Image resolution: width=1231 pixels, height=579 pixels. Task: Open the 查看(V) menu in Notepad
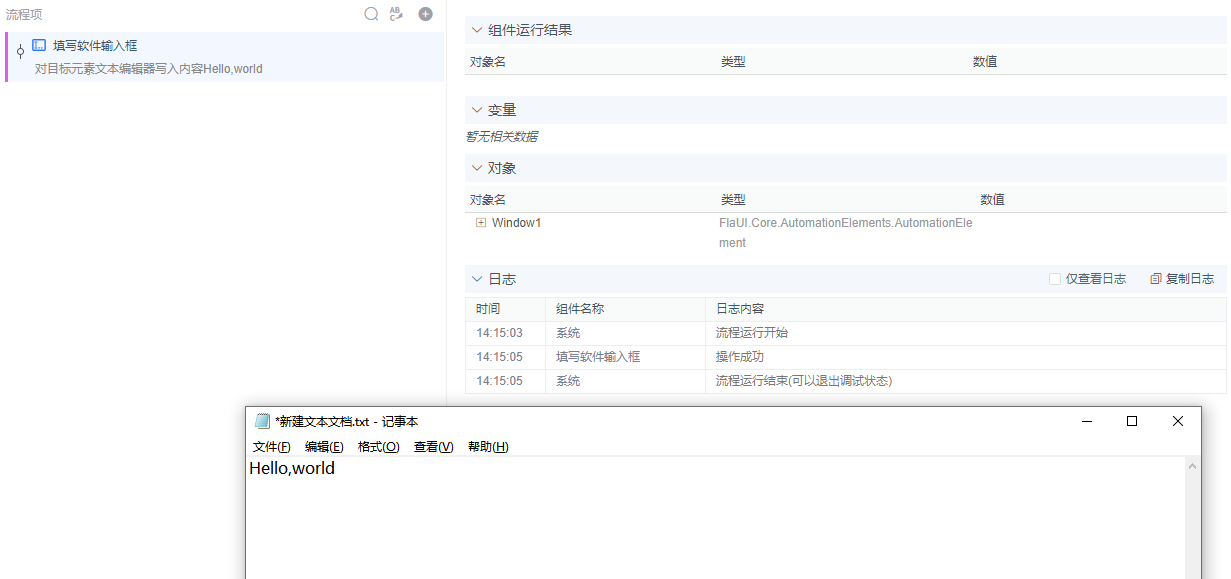[x=432, y=446]
